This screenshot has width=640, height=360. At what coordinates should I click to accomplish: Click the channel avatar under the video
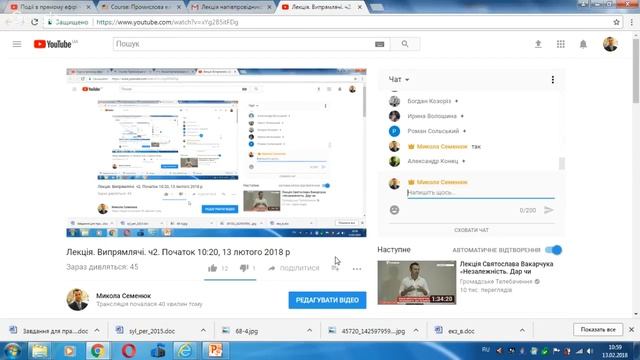[78, 300]
